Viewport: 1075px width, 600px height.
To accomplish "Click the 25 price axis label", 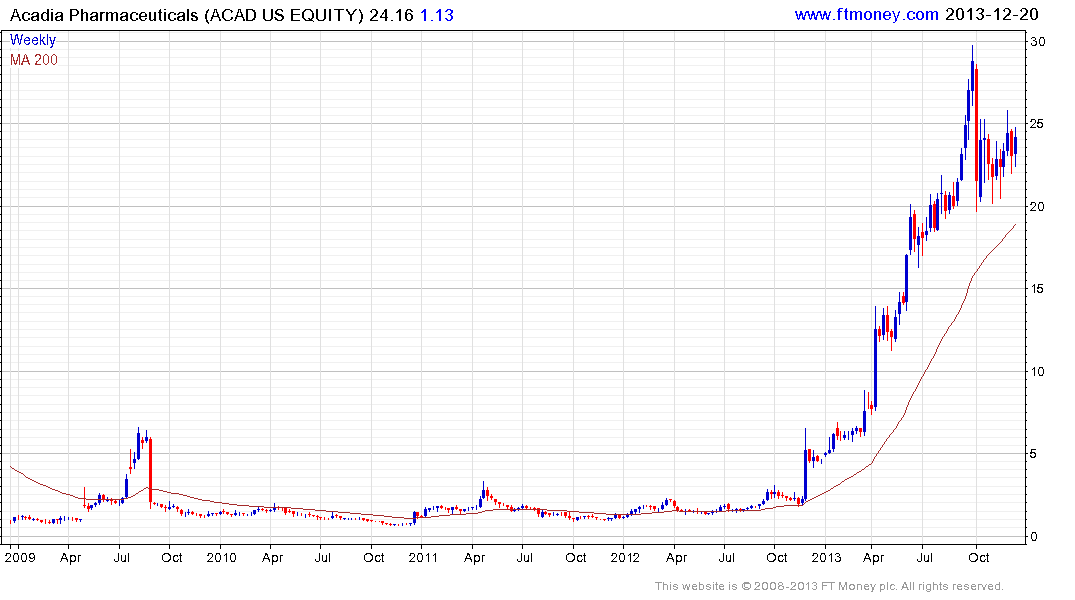I will pyautogui.click(x=1037, y=124).
